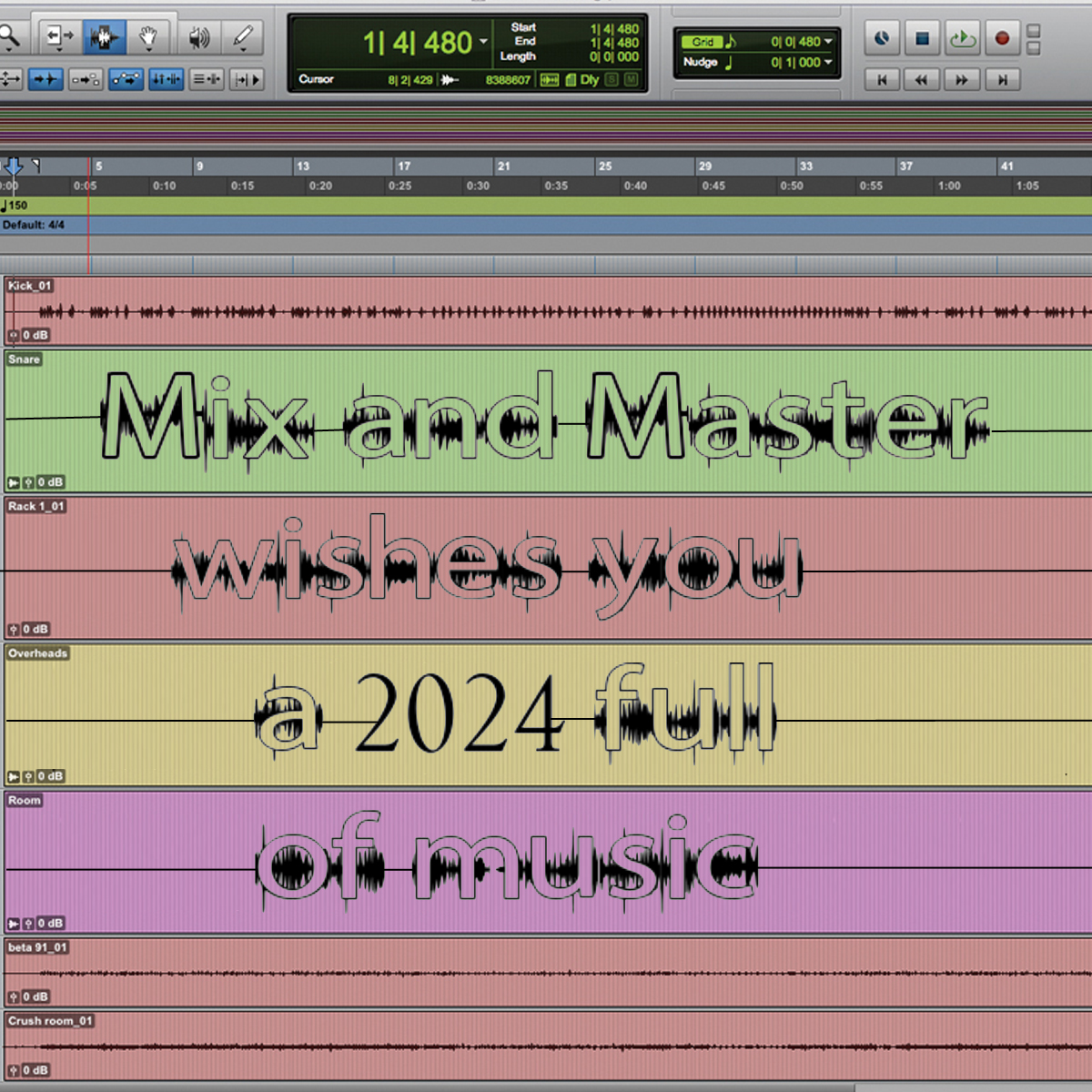Click the Record transport button
The height and width of the screenshot is (1092, 1092).
pos(1002,38)
